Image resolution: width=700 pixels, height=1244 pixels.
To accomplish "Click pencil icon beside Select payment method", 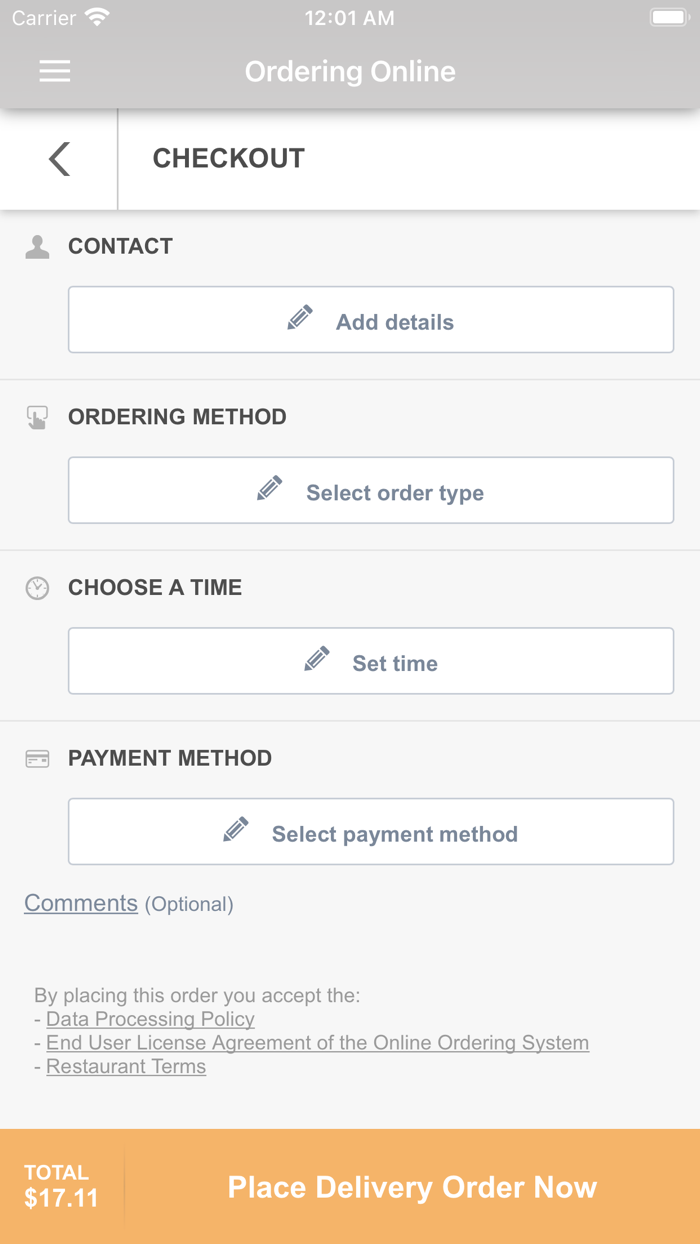I will 236,830.
